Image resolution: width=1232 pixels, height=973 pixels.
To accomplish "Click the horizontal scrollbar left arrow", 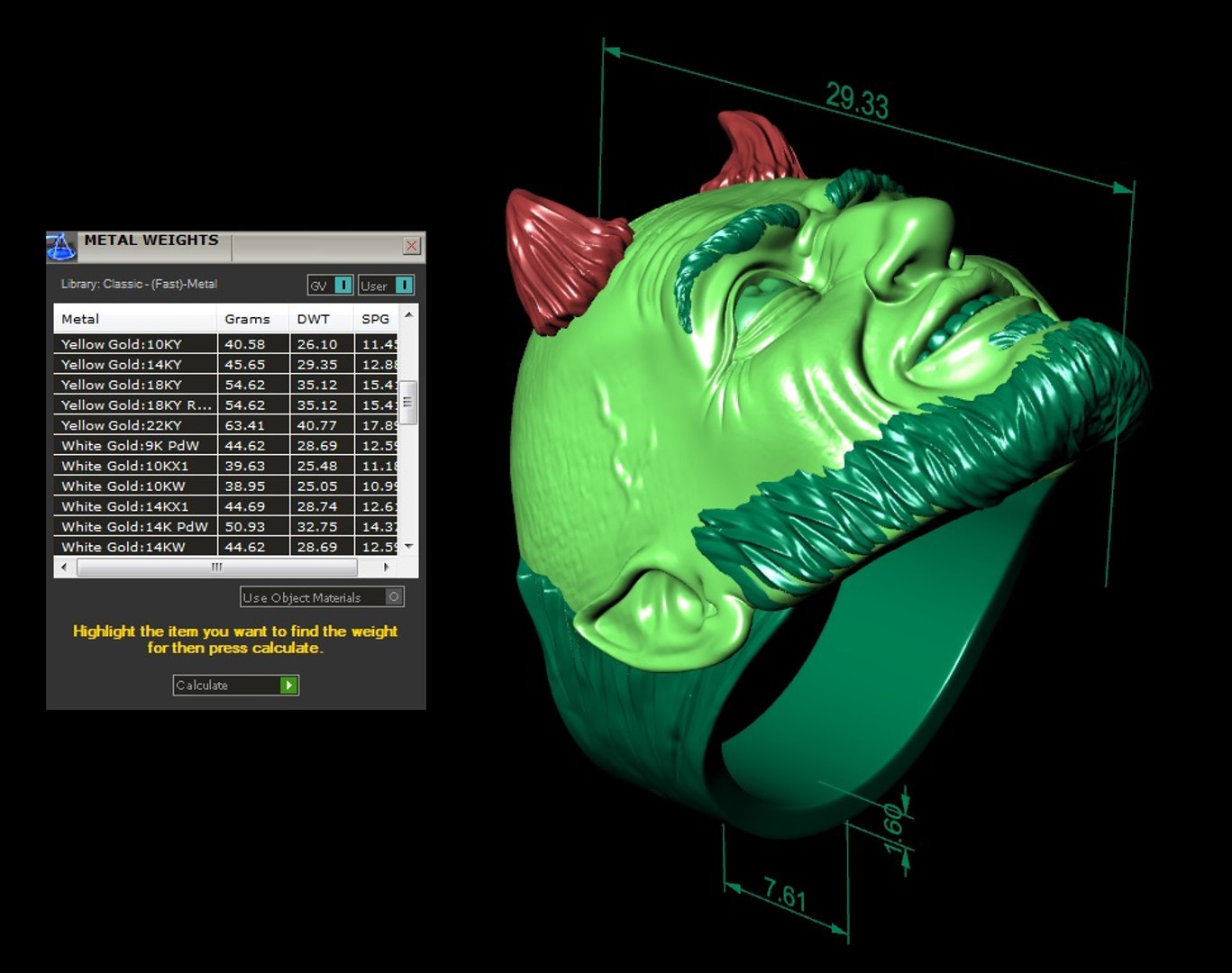I will point(63,567).
